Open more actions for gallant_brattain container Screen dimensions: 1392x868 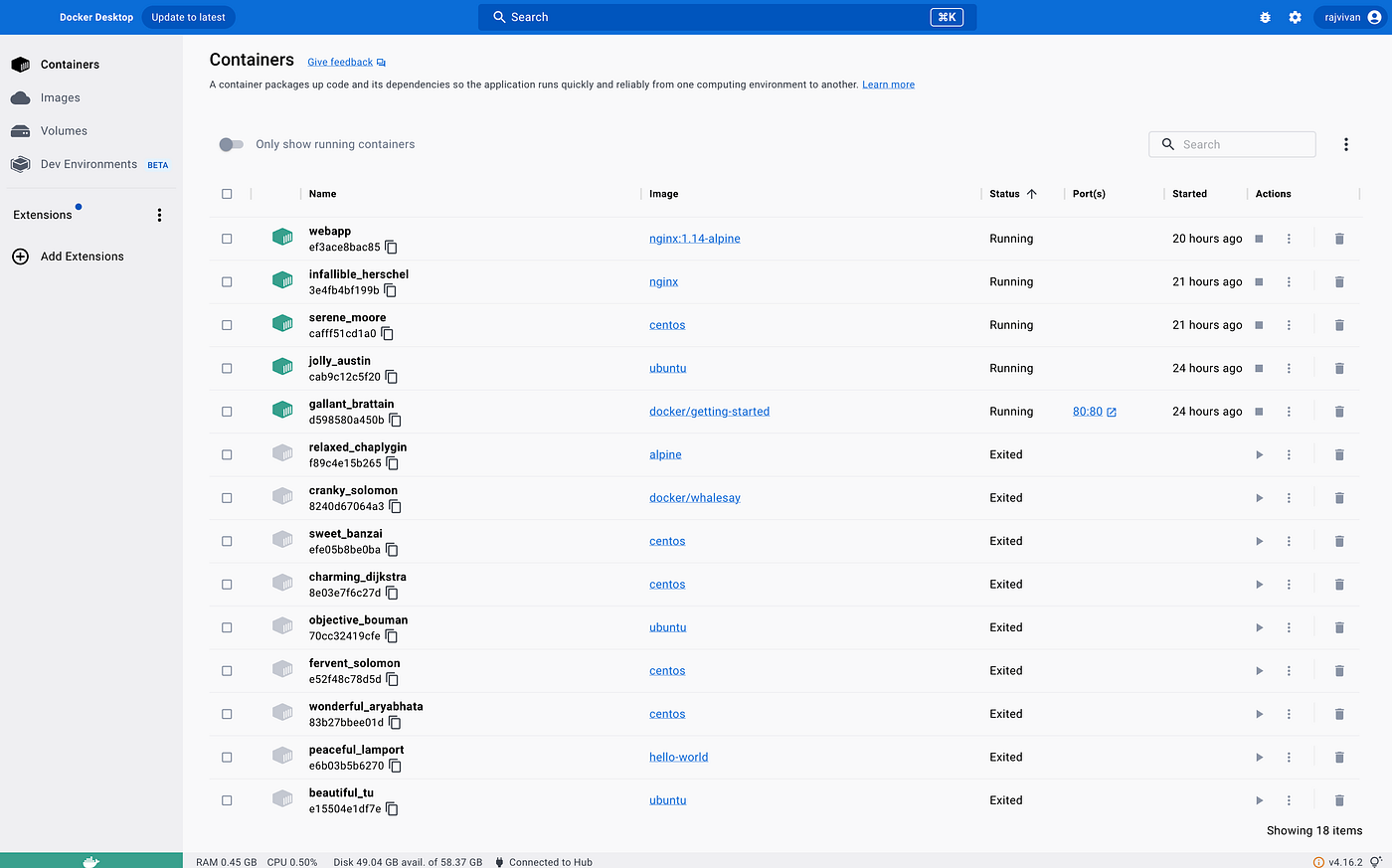click(x=1289, y=412)
